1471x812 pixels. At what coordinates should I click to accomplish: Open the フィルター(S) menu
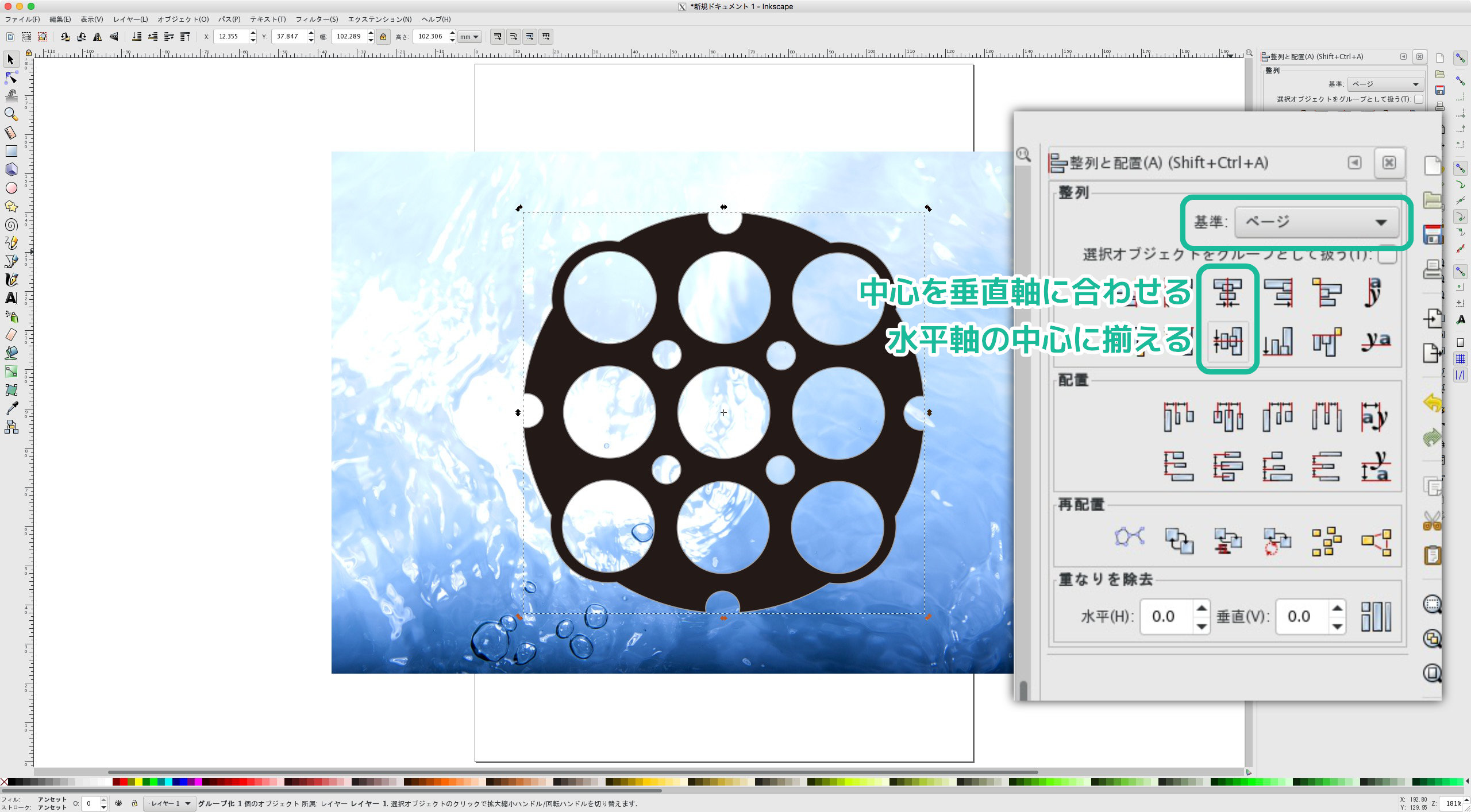click(x=317, y=20)
